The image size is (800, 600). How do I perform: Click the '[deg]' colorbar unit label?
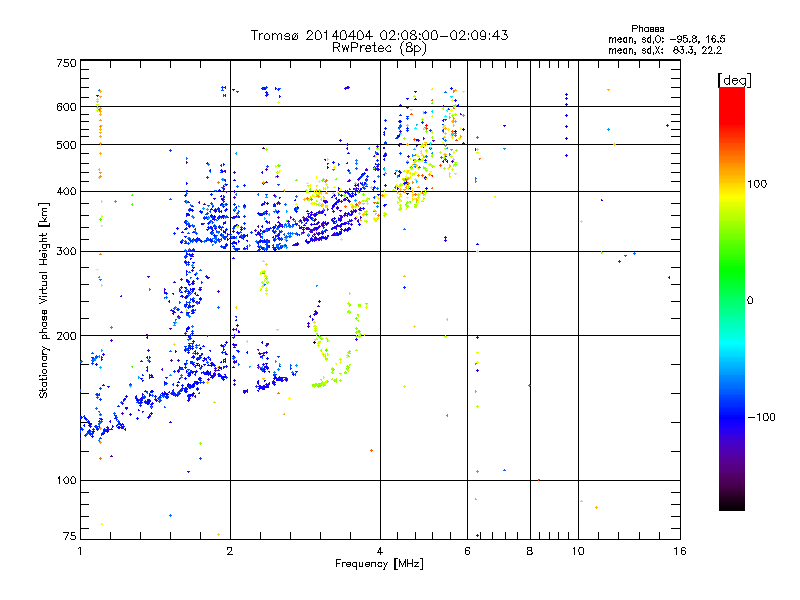coord(734,80)
